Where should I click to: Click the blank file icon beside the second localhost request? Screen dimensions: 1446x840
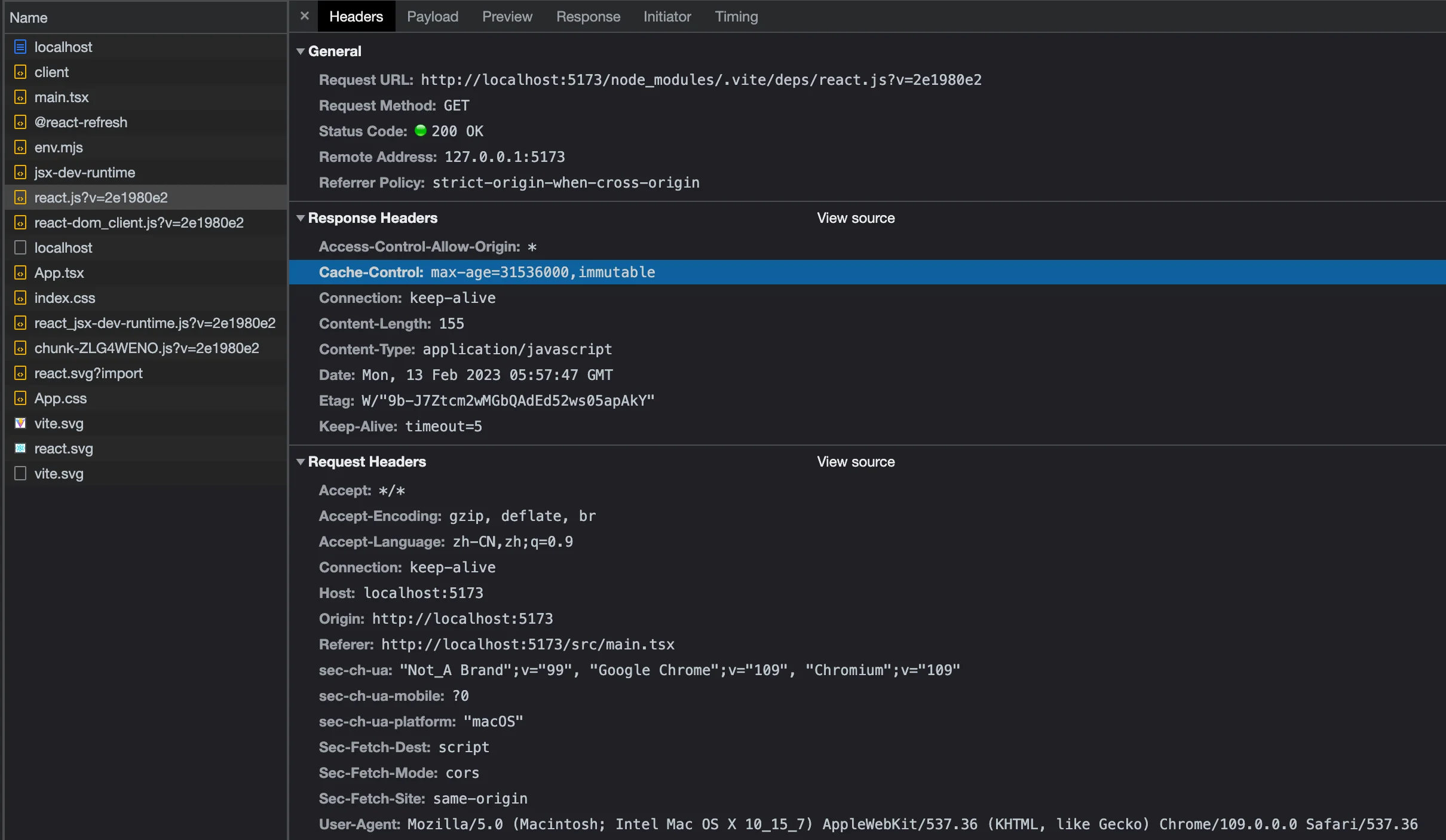point(20,247)
